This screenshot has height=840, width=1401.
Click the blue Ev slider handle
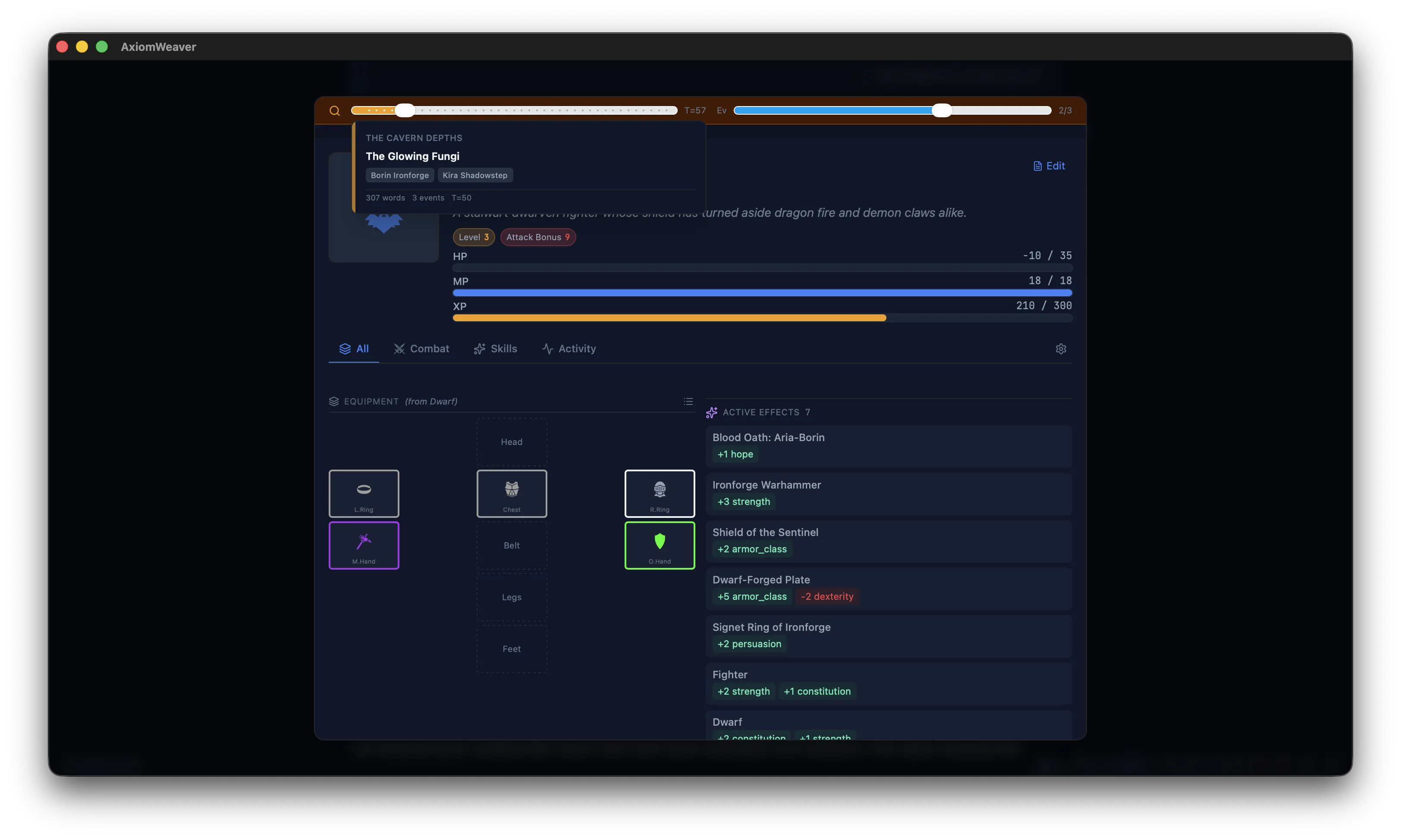(941, 110)
